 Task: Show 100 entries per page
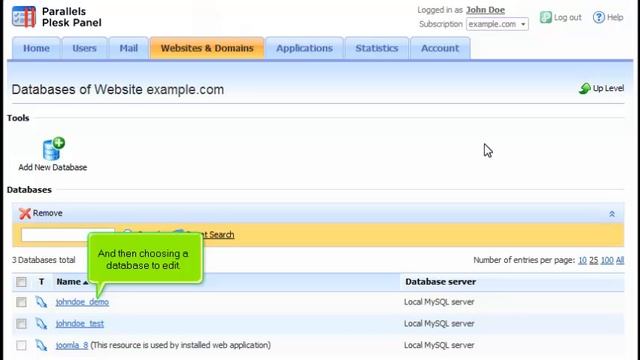coord(607,260)
